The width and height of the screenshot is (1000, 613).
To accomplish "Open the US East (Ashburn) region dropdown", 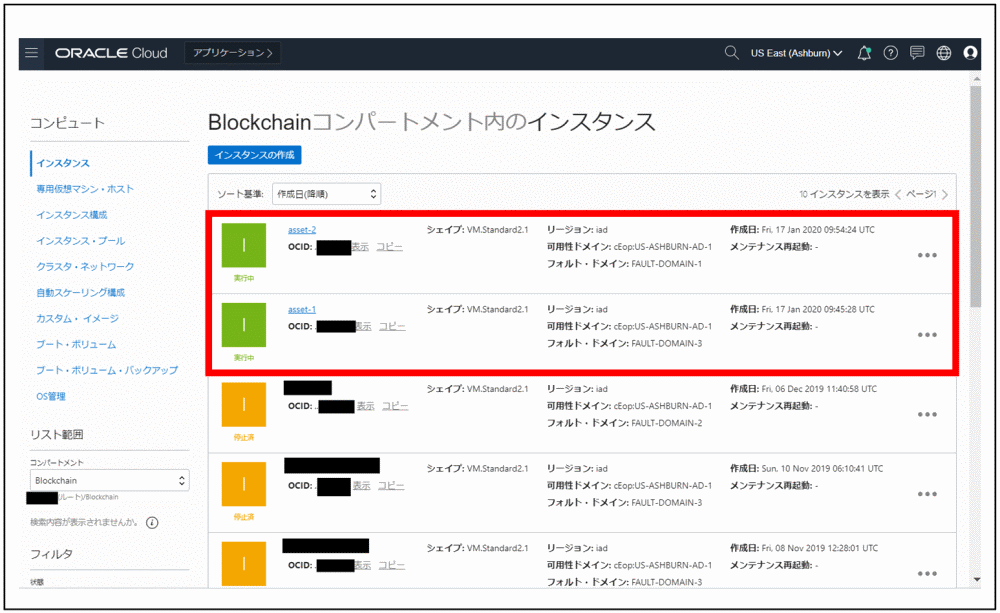I will (796, 53).
